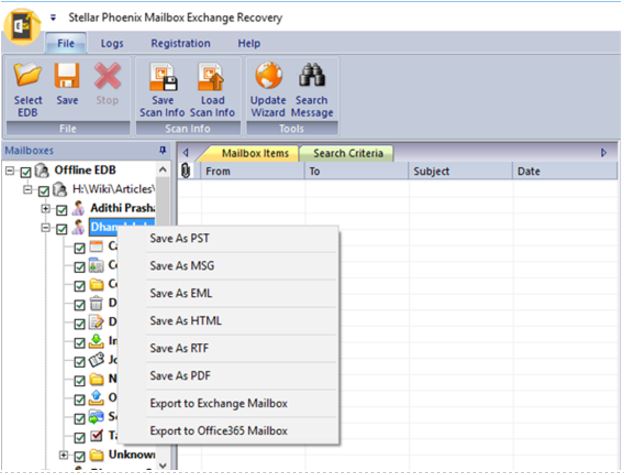Click the contacts folder icon in tree

coord(96,265)
